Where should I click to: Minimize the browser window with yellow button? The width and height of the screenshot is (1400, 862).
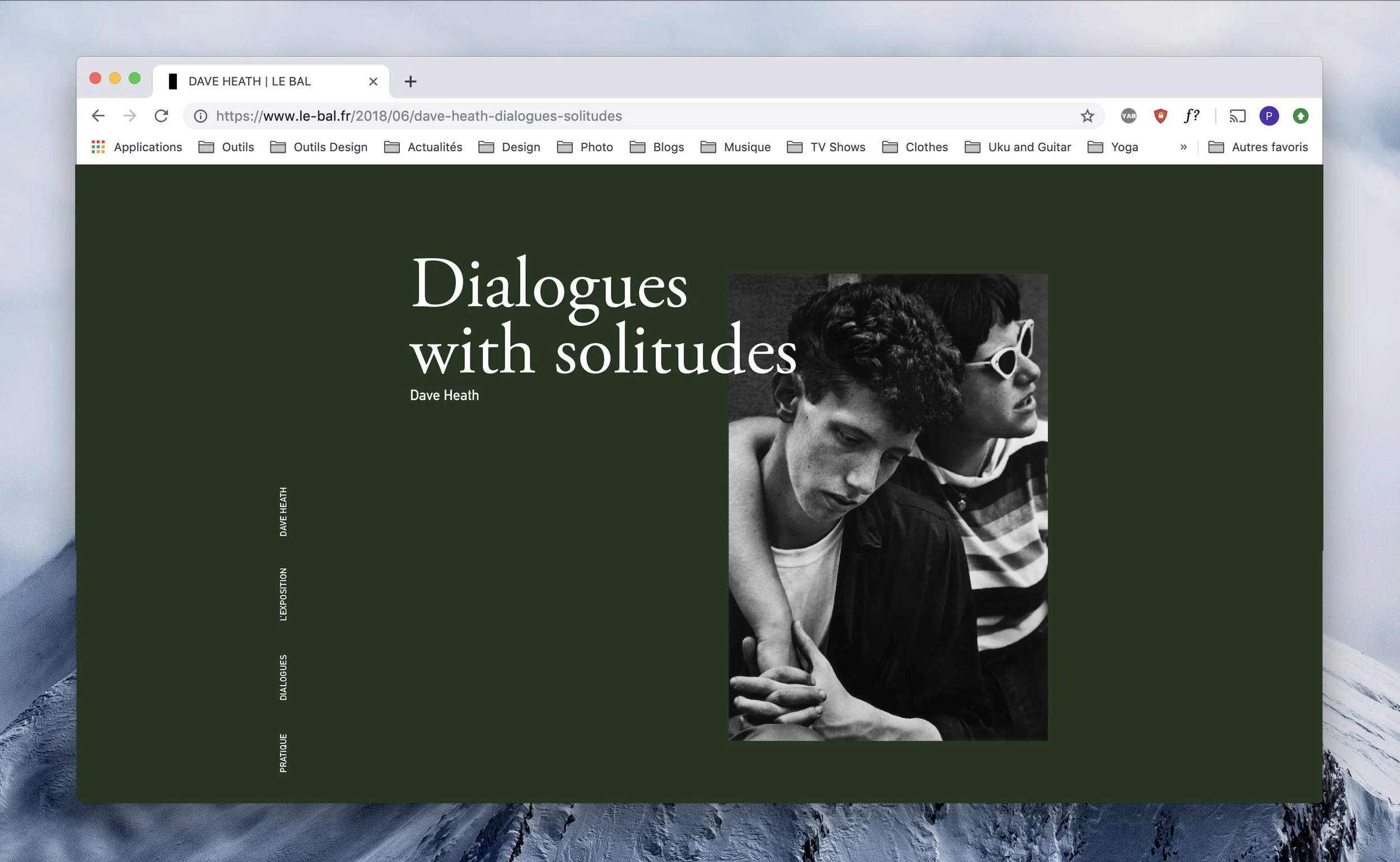[115, 78]
